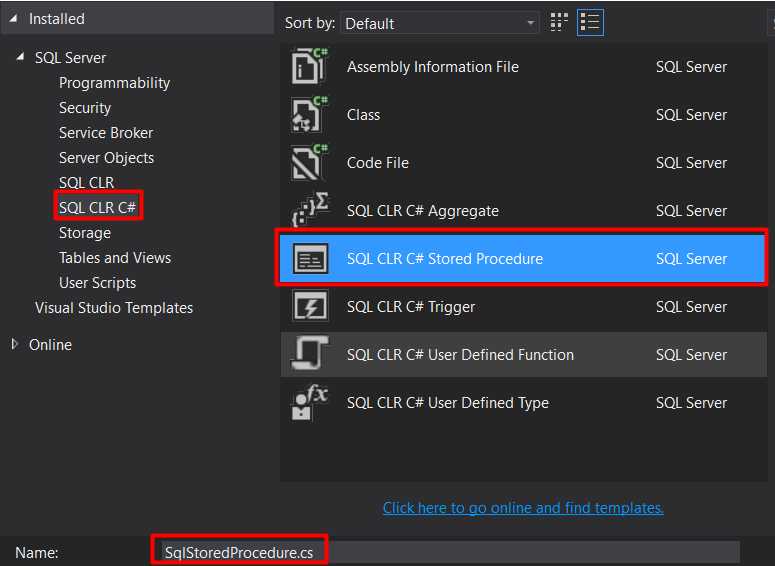Choose 'Code File' template name
This screenshot has height=566, width=775.
(x=378, y=163)
